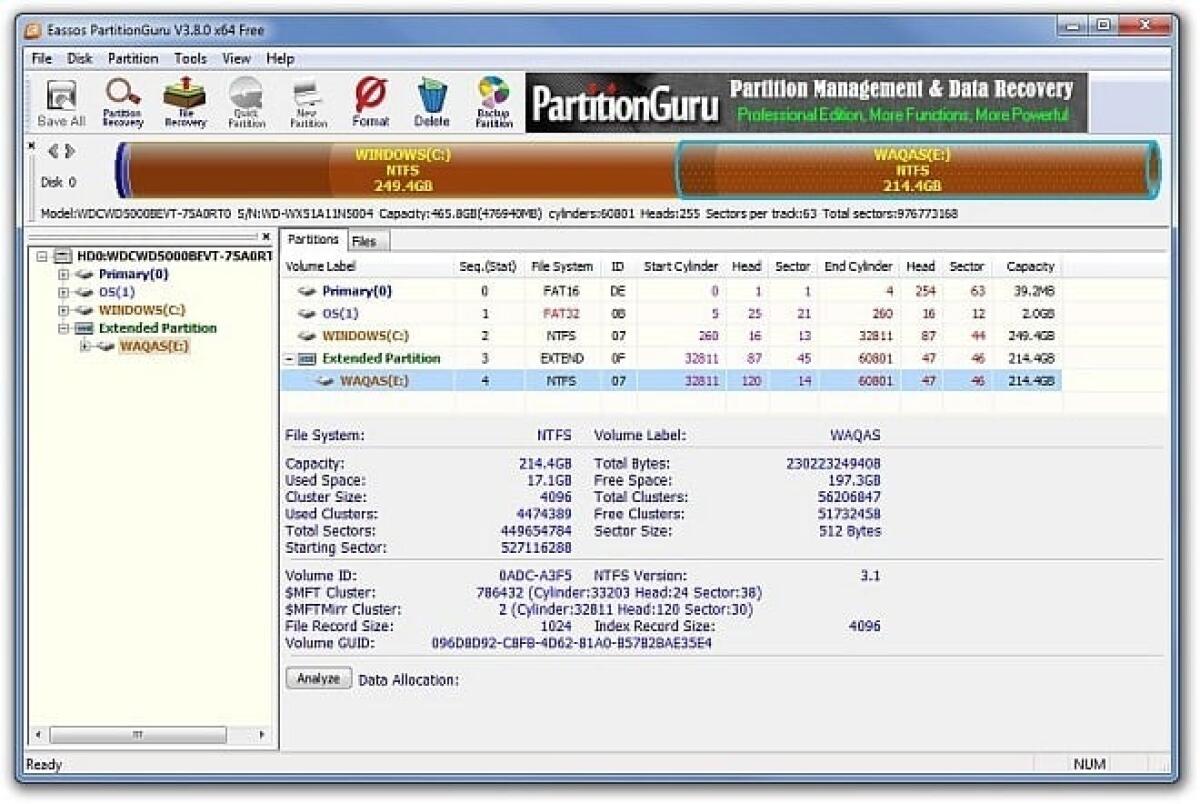The image size is (1200, 804).
Task: Open the Tools menu
Action: (x=189, y=58)
